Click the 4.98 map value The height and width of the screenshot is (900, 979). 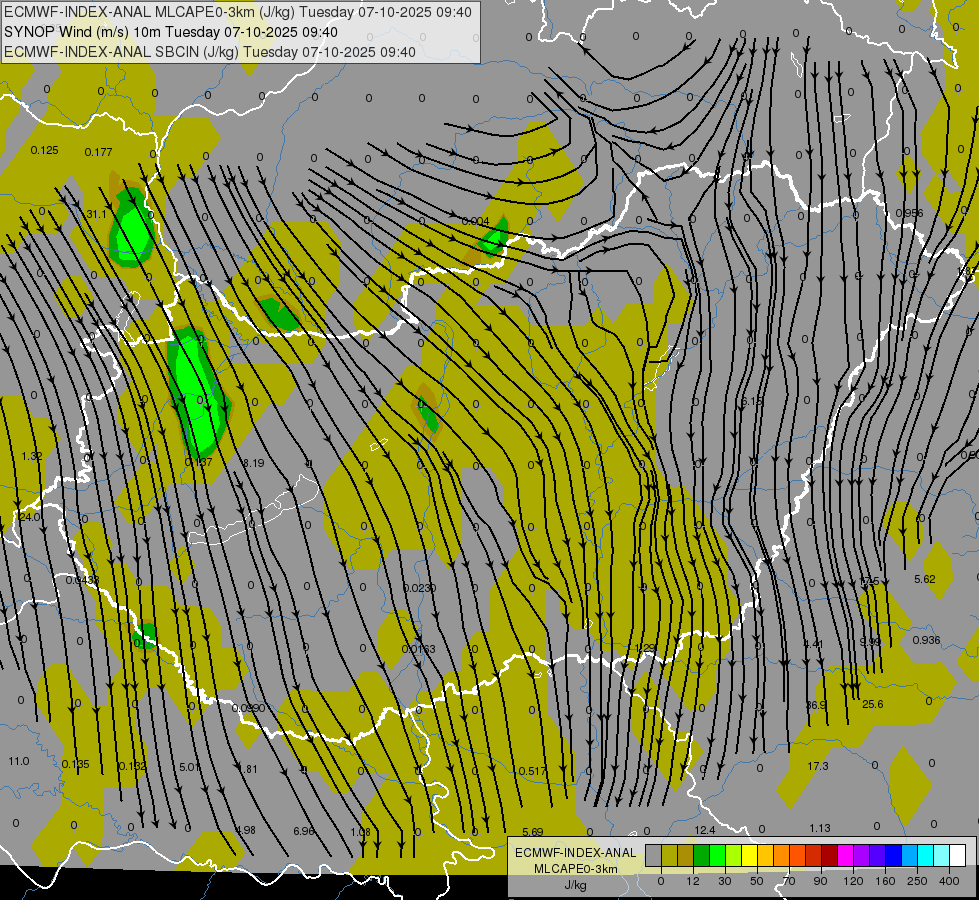click(x=245, y=830)
